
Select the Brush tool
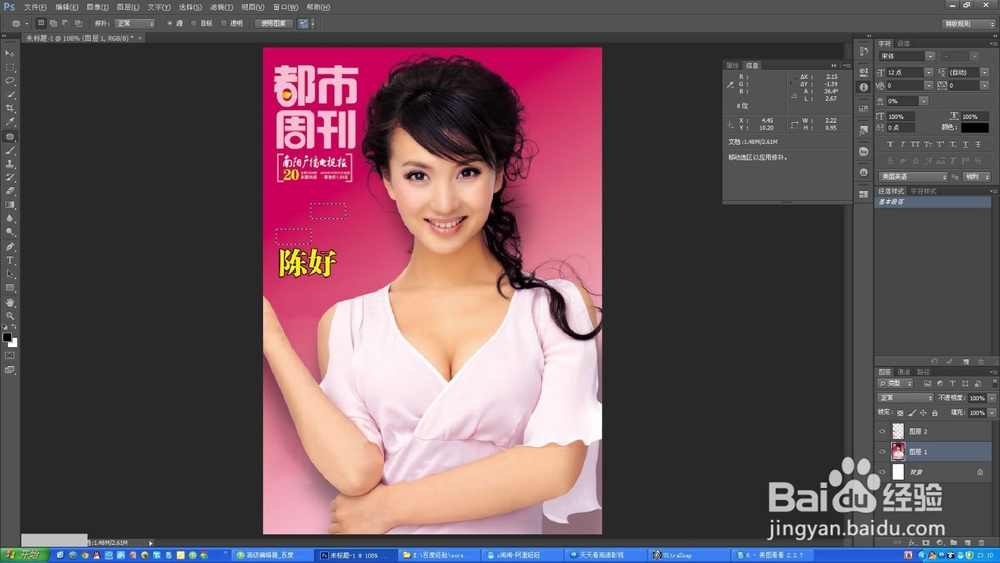10,150
